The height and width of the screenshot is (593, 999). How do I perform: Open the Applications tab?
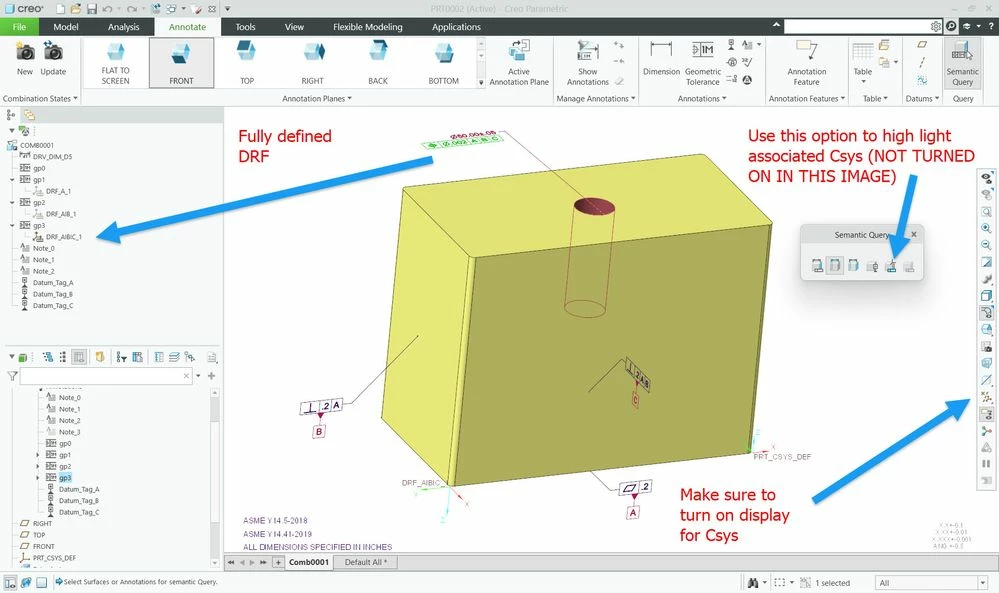pyautogui.click(x=456, y=27)
